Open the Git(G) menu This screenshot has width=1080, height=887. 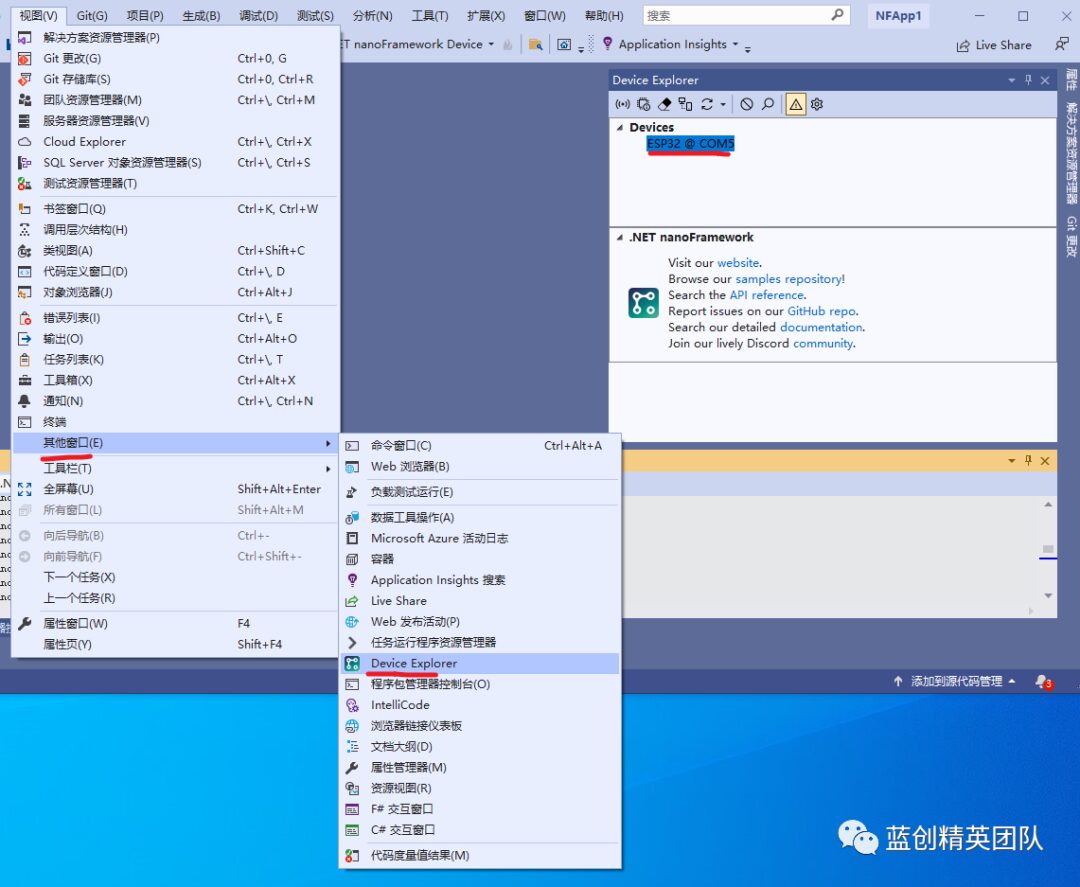pos(92,15)
